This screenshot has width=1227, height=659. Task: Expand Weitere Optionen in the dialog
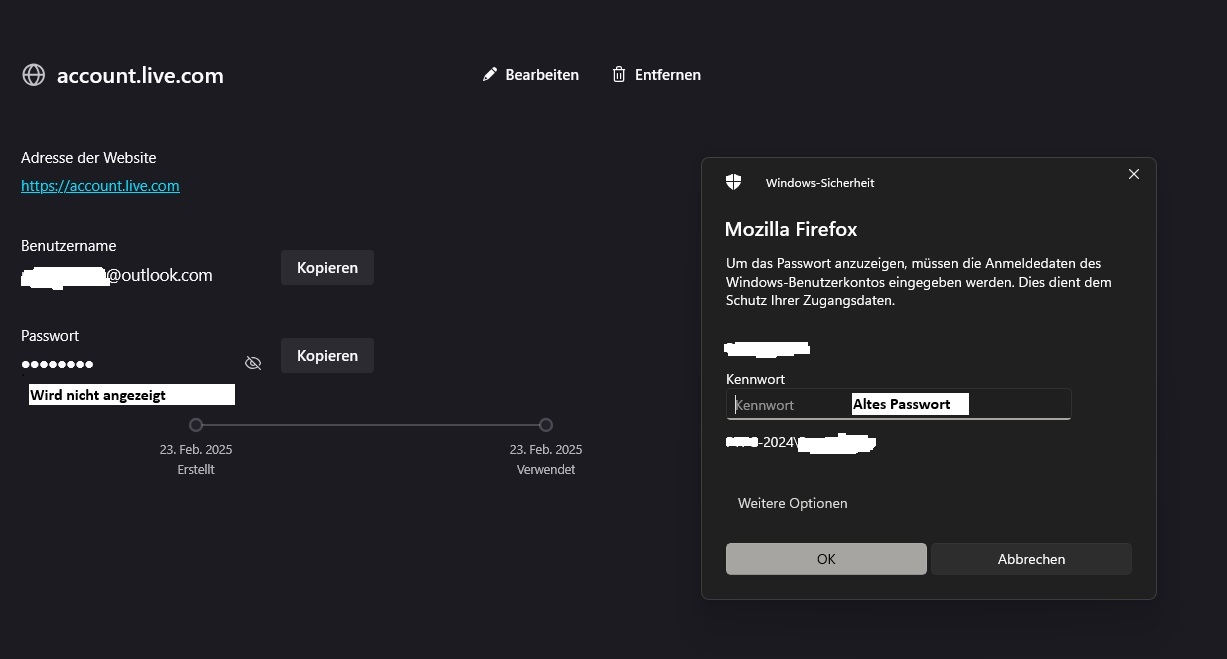click(x=792, y=503)
